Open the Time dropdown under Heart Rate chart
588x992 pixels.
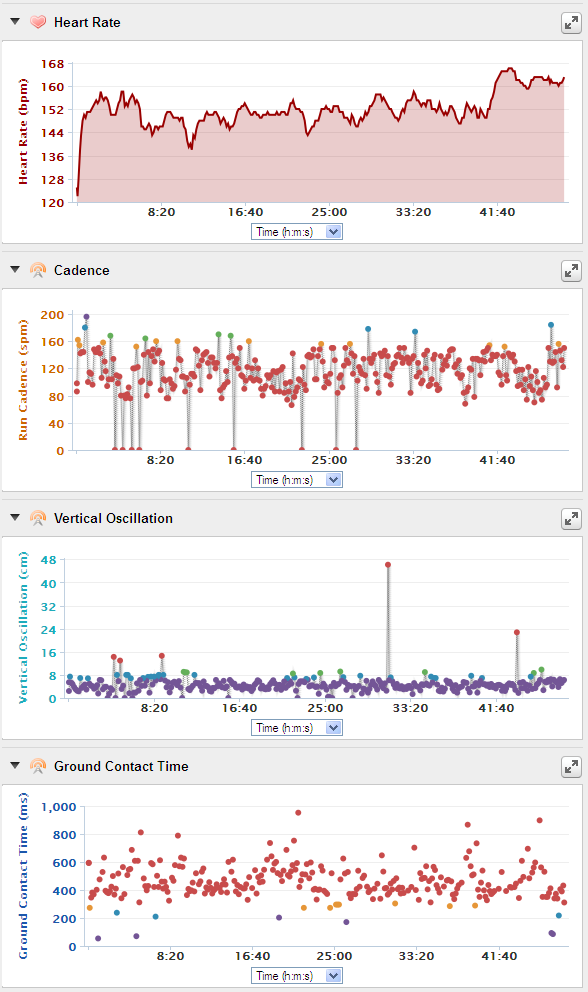pyautogui.click(x=297, y=232)
